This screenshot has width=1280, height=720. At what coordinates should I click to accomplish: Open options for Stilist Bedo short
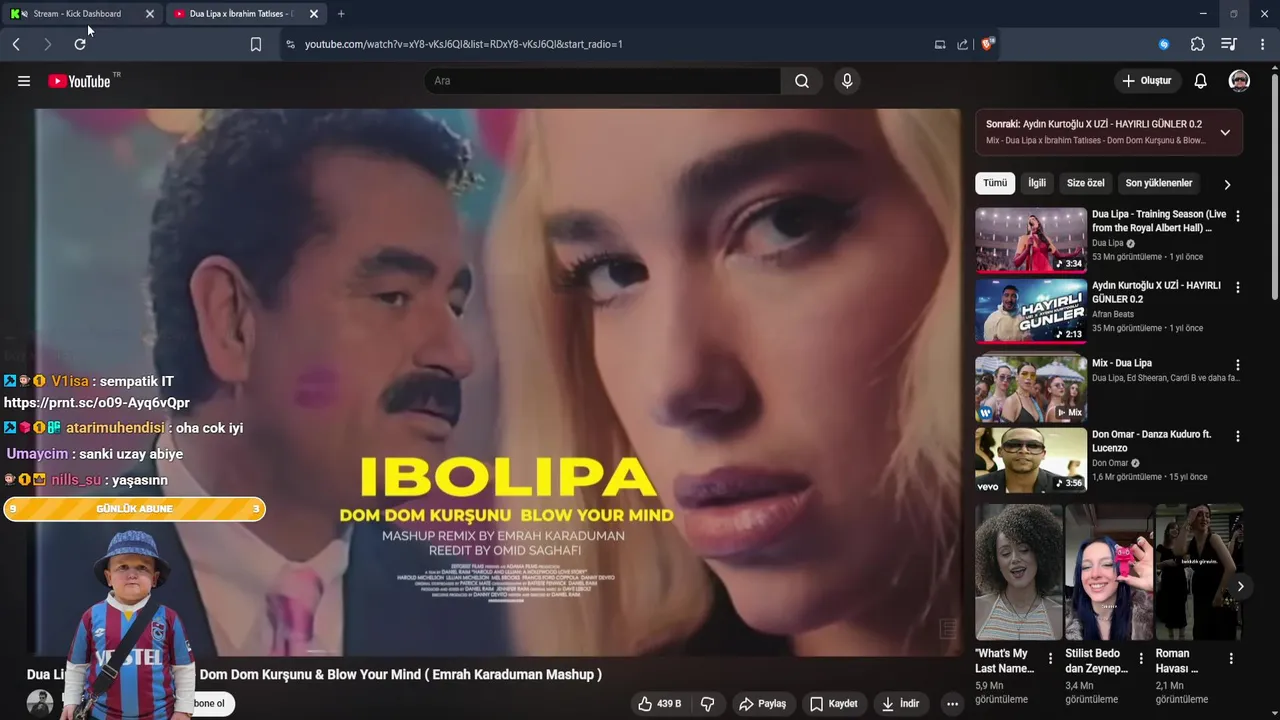click(1141, 659)
